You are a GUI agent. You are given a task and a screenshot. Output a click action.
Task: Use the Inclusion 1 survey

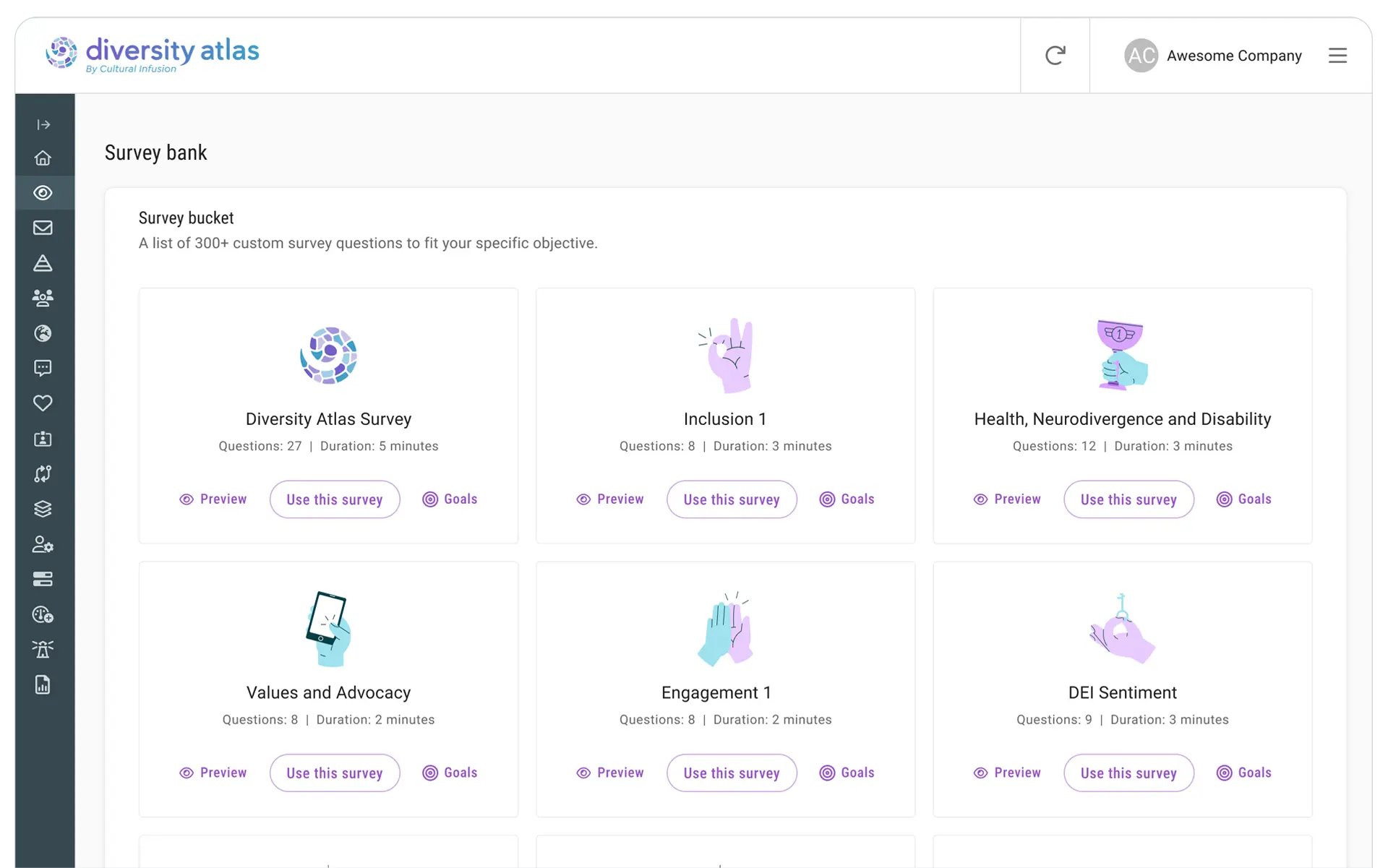coord(732,499)
